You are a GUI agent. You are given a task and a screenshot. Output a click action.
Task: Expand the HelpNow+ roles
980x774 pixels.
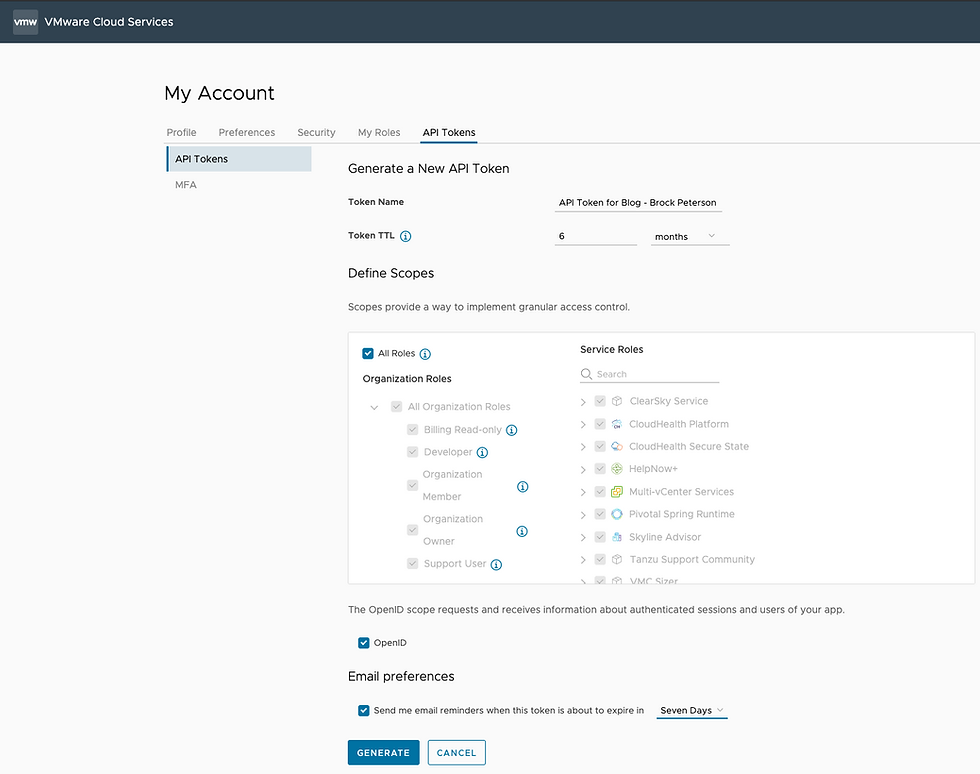(583, 470)
